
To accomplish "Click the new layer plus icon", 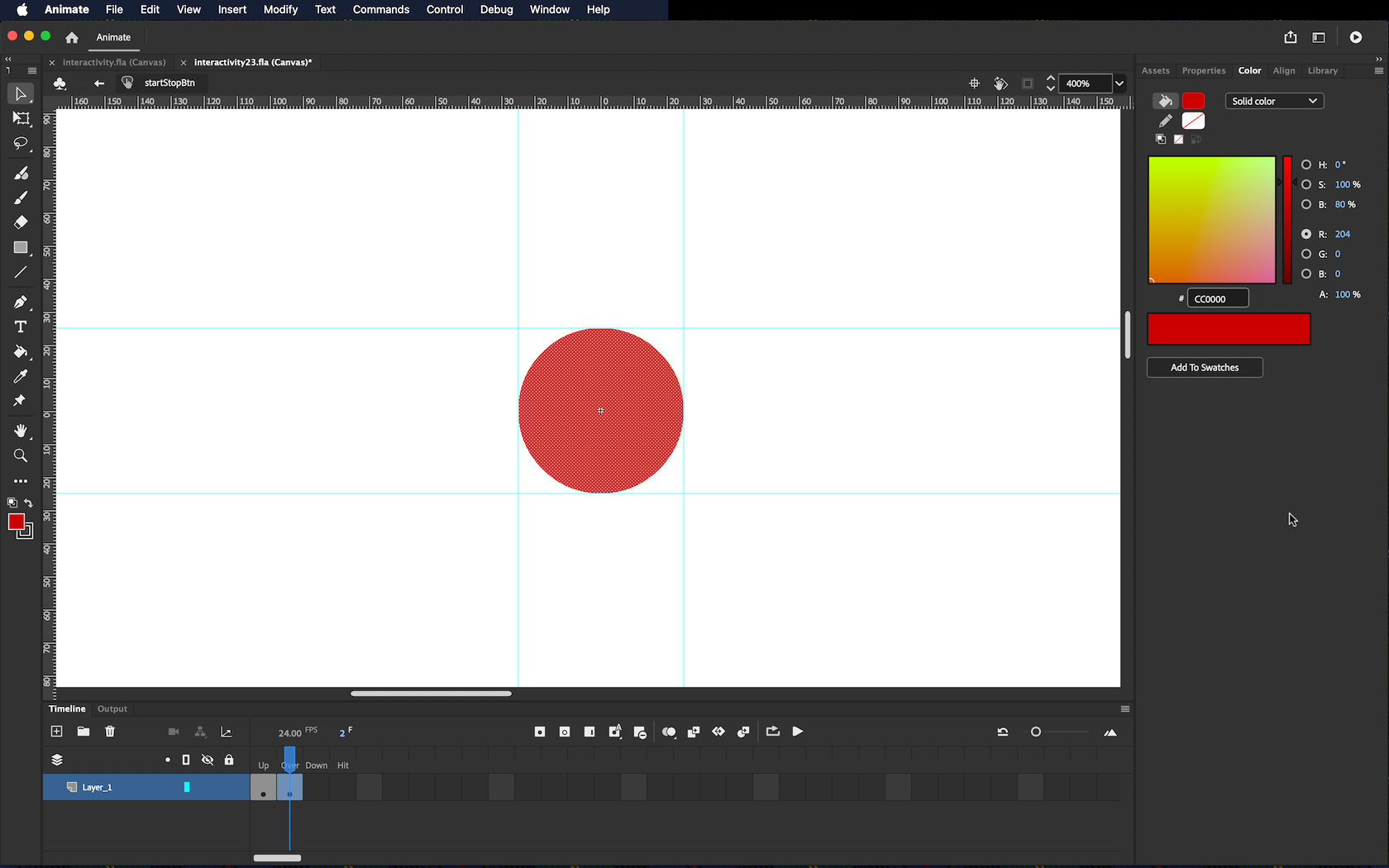I will [56, 732].
